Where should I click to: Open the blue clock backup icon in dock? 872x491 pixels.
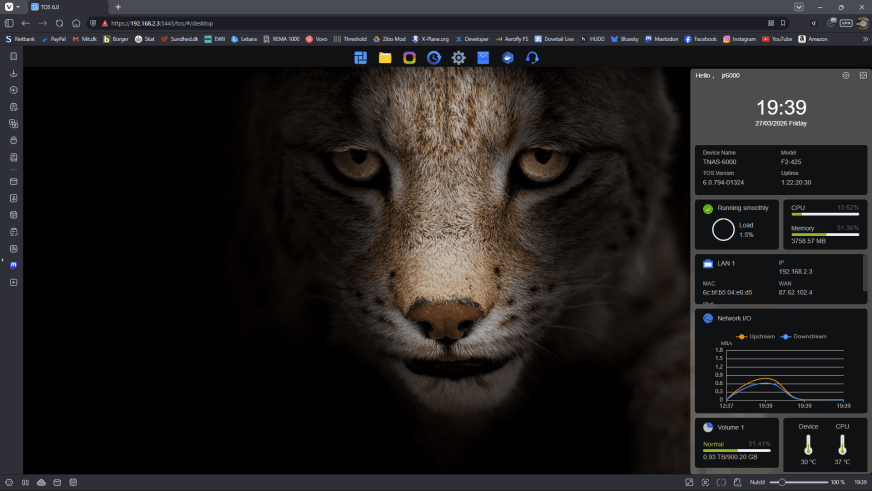pyautogui.click(x=434, y=58)
